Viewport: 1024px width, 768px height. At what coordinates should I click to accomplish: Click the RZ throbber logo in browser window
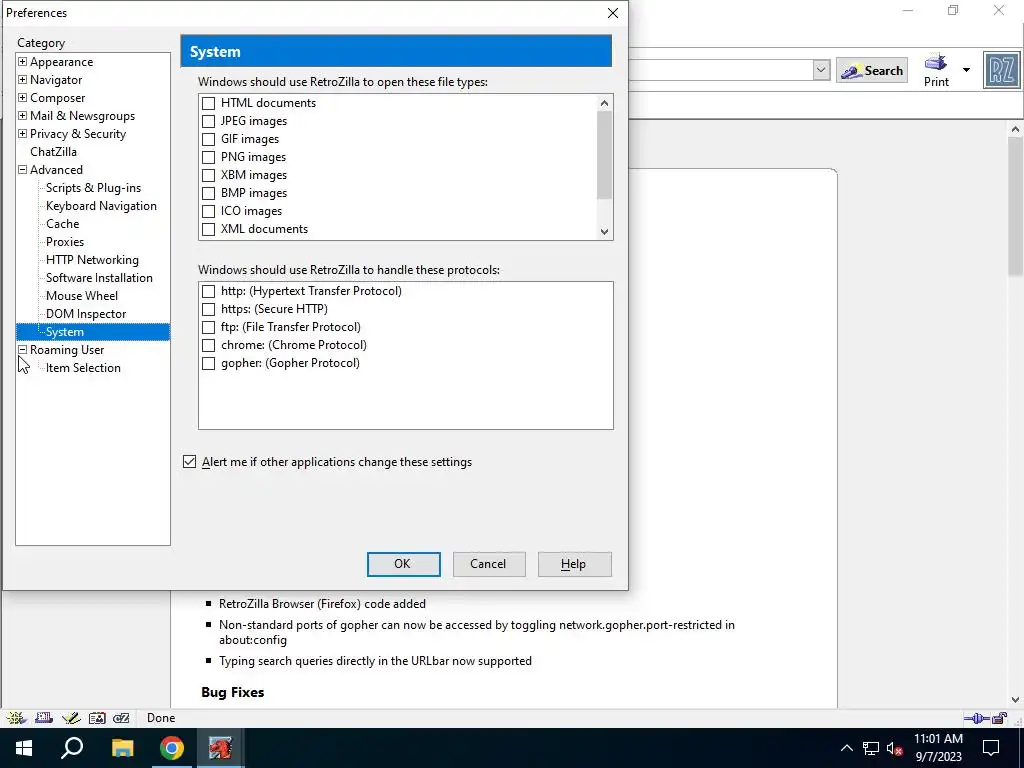(x=1002, y=70)
